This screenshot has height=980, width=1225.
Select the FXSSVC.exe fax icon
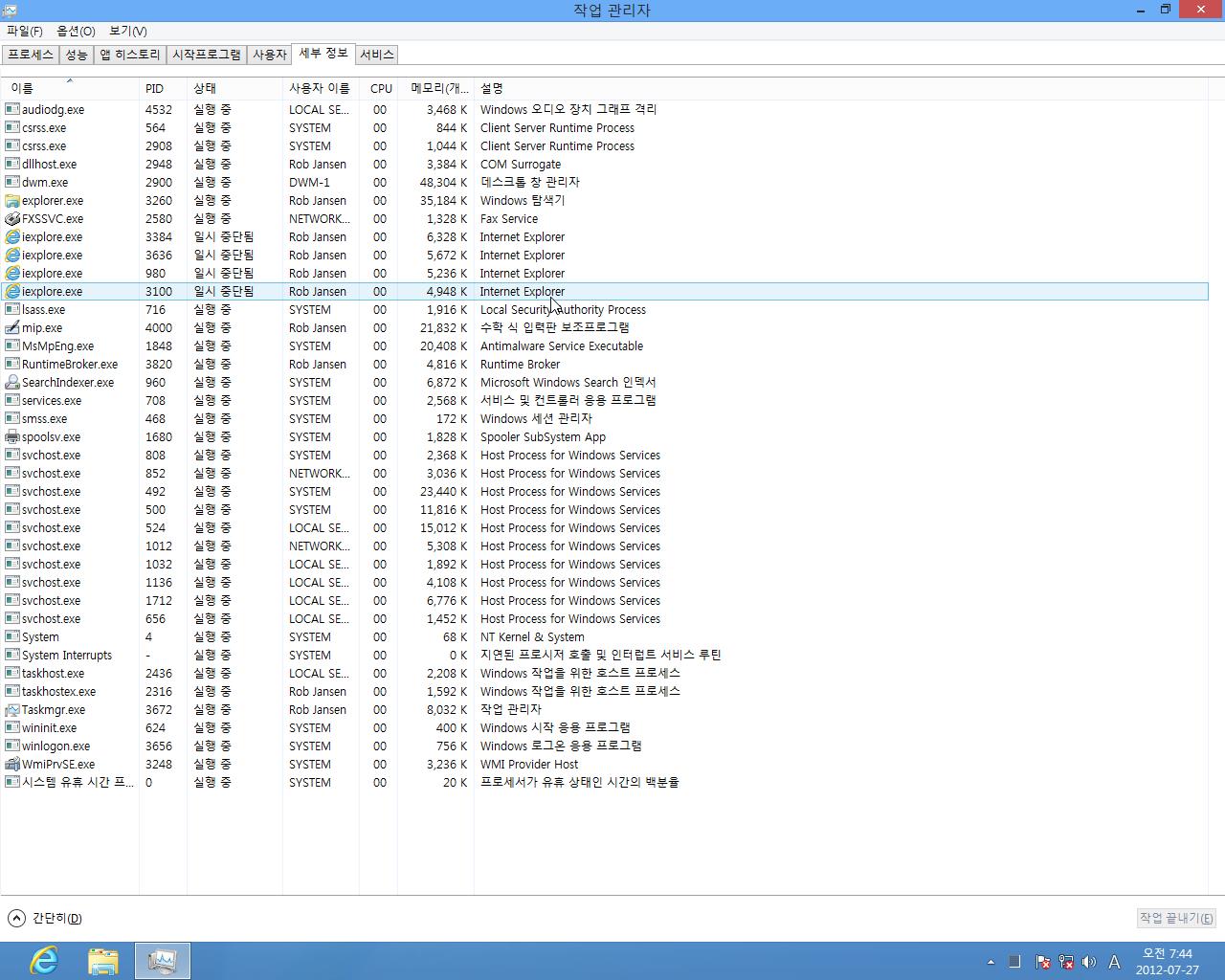(x=12, y=218)
